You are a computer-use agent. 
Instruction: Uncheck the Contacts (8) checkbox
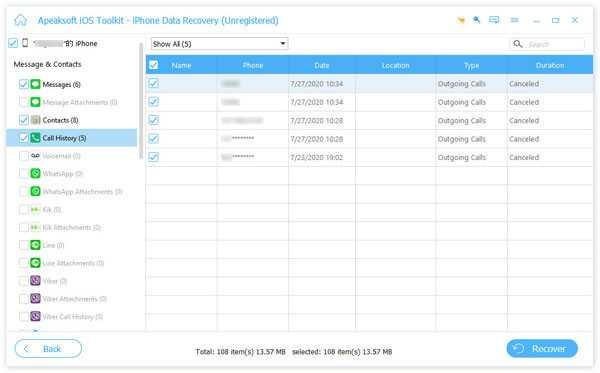tap(24, 120)
